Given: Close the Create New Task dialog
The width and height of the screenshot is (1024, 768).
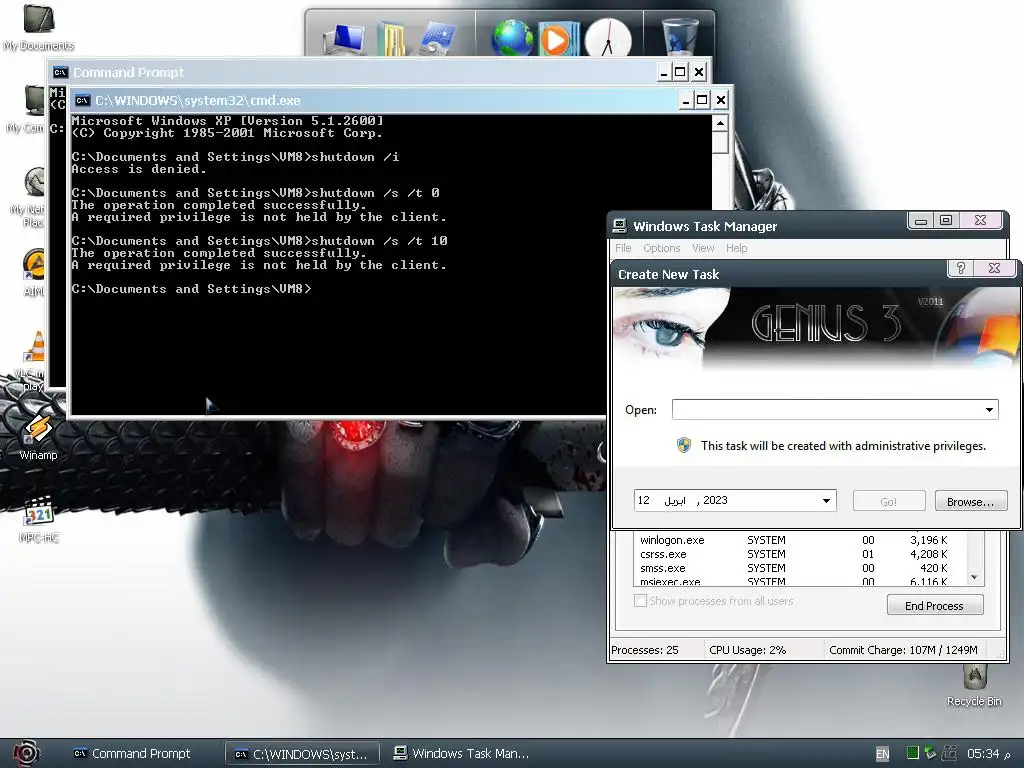Looking at the screenshot, I should 994,268.
